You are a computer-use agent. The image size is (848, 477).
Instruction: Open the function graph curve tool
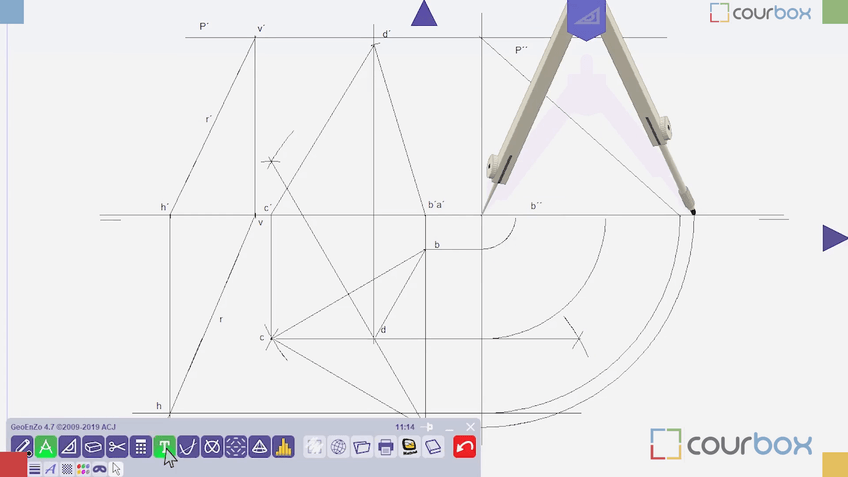pyautogui.click(x=188, y=447)
